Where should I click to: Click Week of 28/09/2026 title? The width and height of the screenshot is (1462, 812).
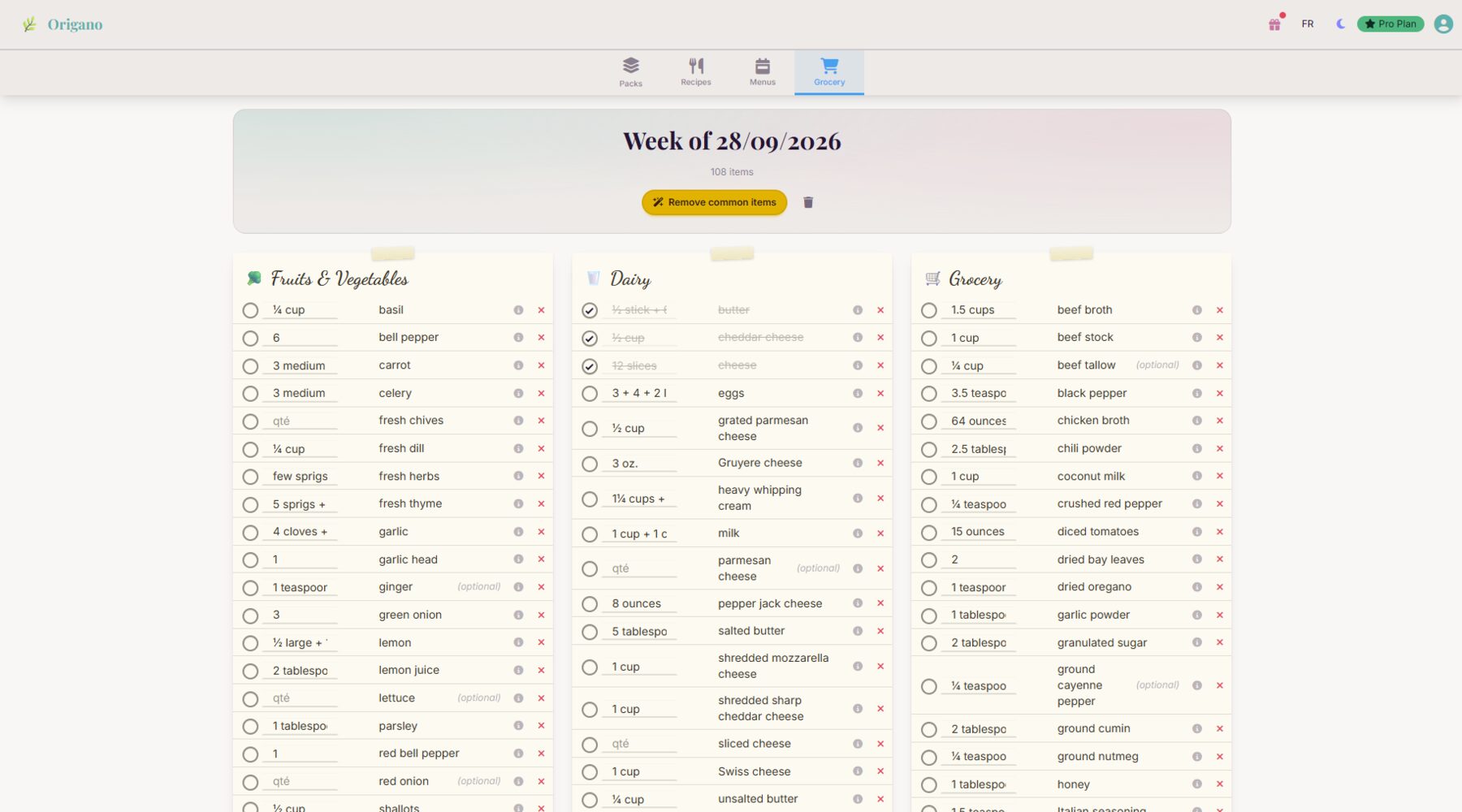pyautogui.click(x=732, y=141)
